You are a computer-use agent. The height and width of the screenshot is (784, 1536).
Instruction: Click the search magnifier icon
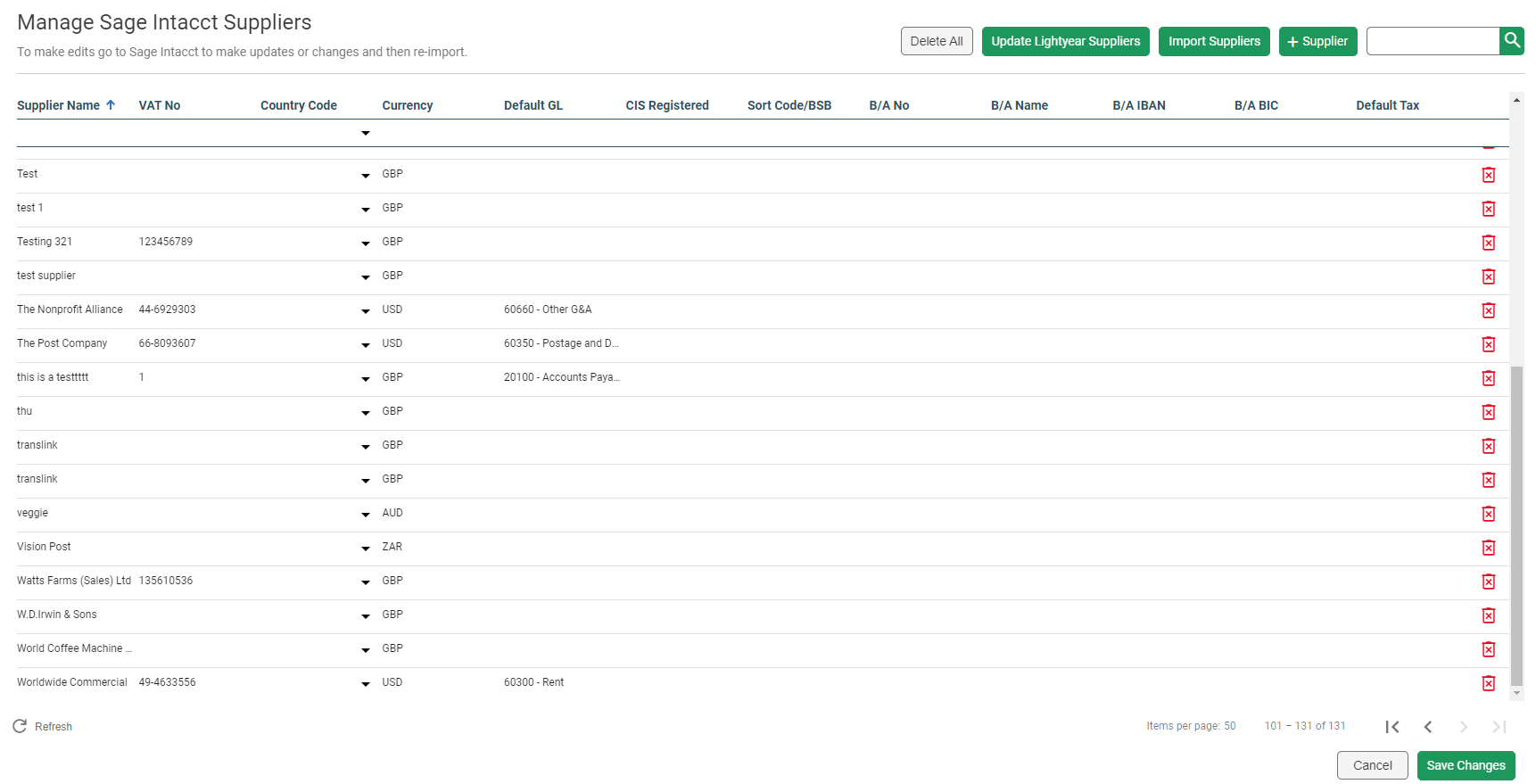[1511, 40]
